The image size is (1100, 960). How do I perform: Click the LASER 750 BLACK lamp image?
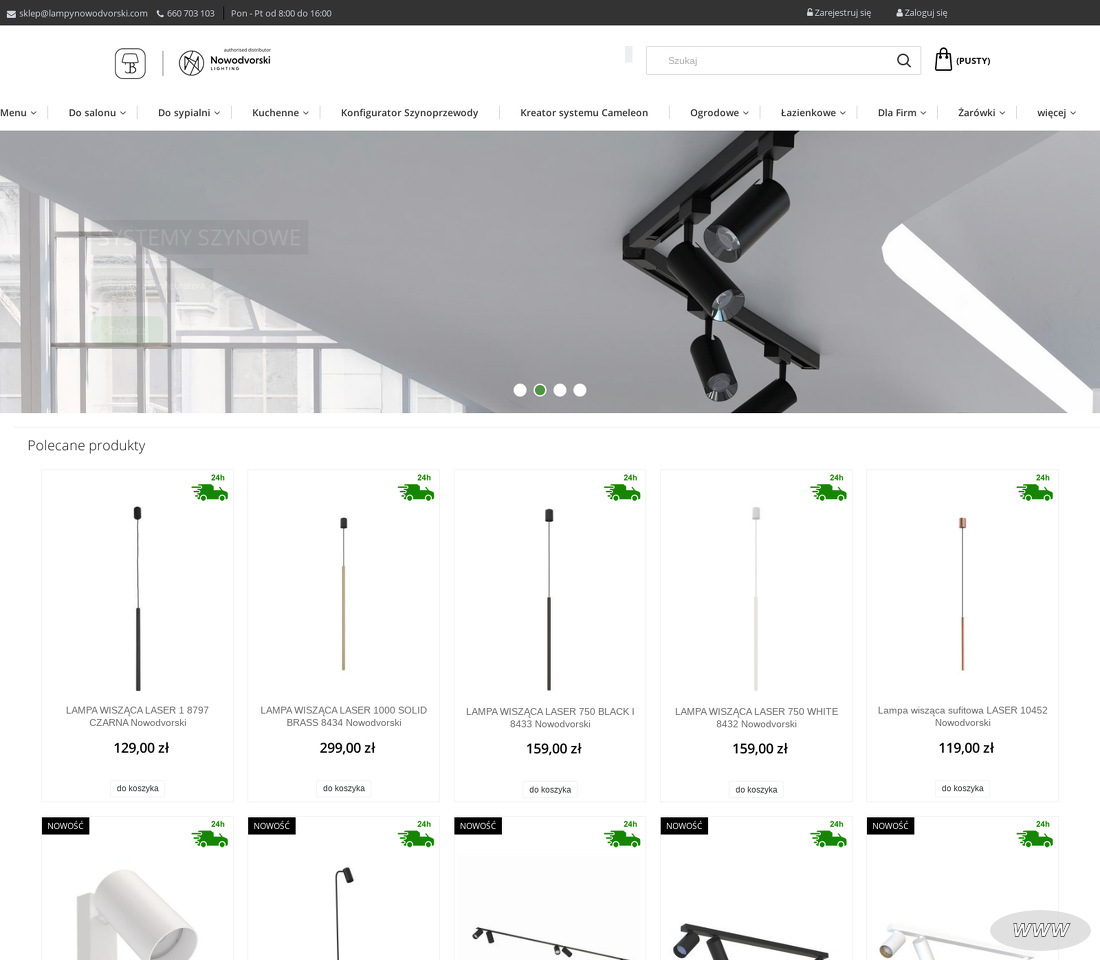pos(549,599)
